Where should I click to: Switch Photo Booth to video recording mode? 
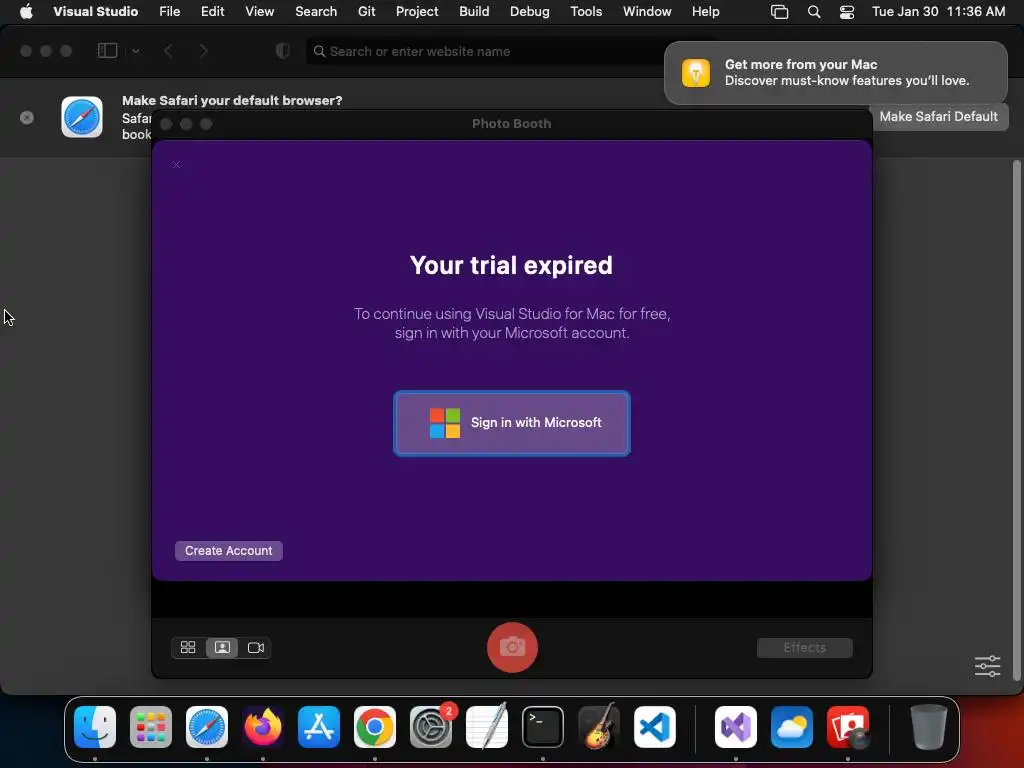pyautogui.click(x=255, y=647)
